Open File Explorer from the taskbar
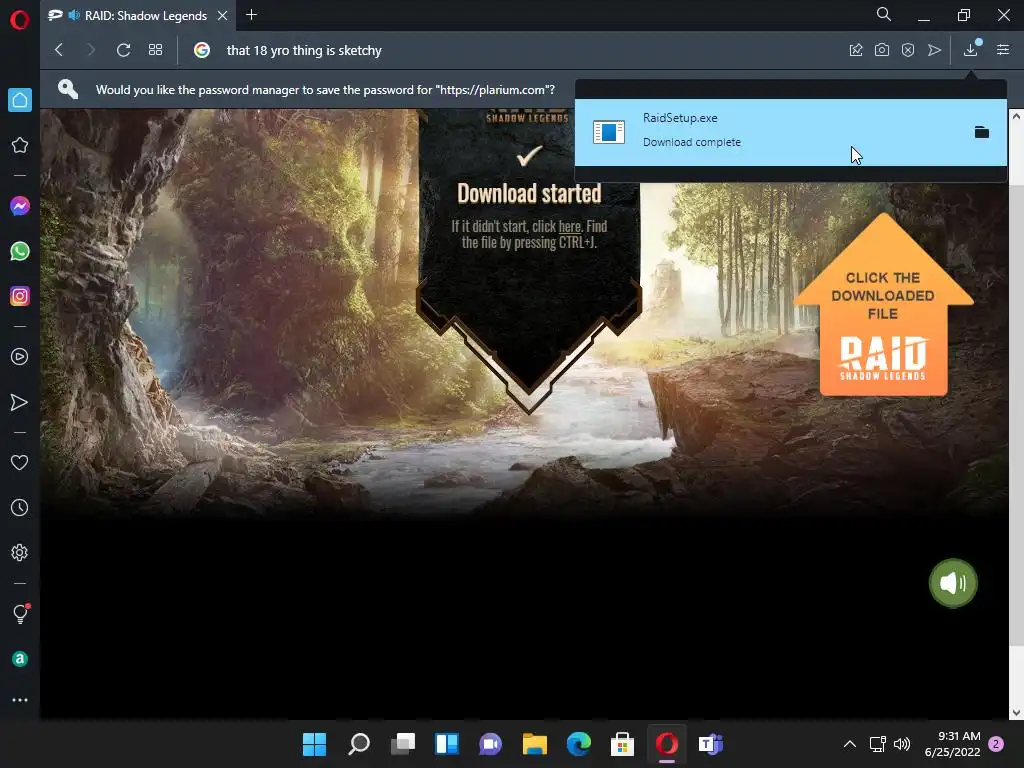 coord(535,744)
